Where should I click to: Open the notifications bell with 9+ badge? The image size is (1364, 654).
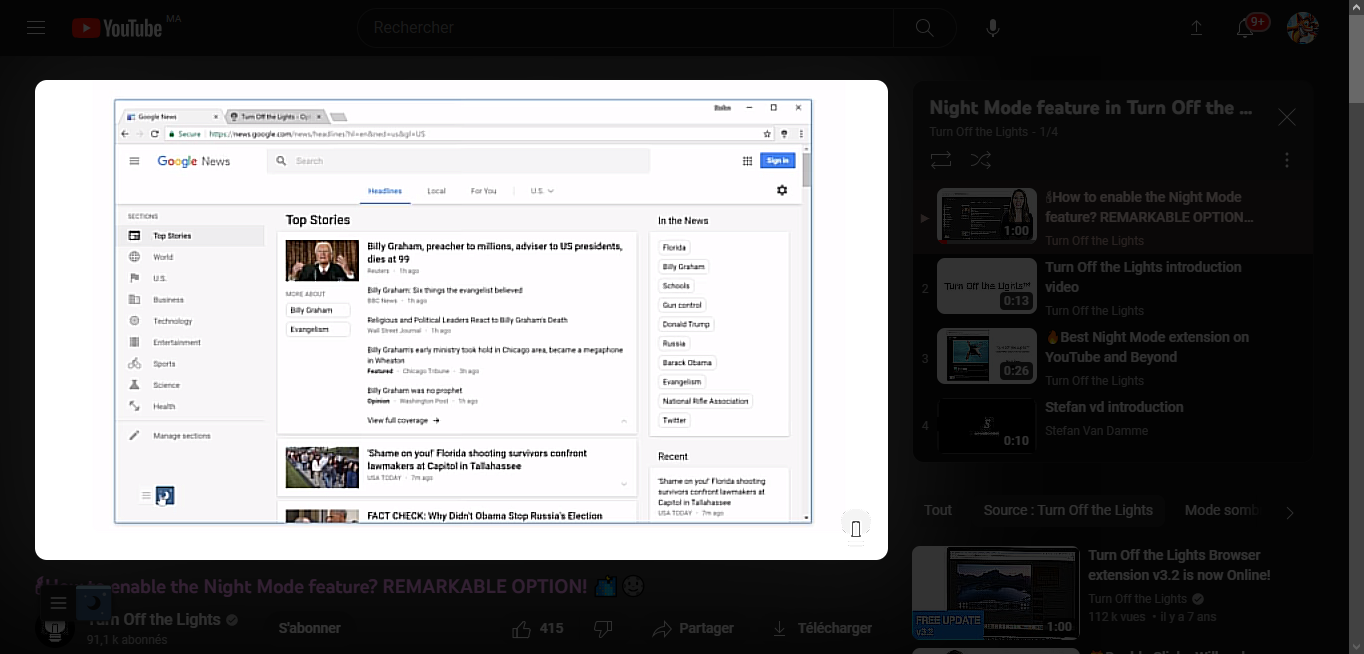point(1247,27)
